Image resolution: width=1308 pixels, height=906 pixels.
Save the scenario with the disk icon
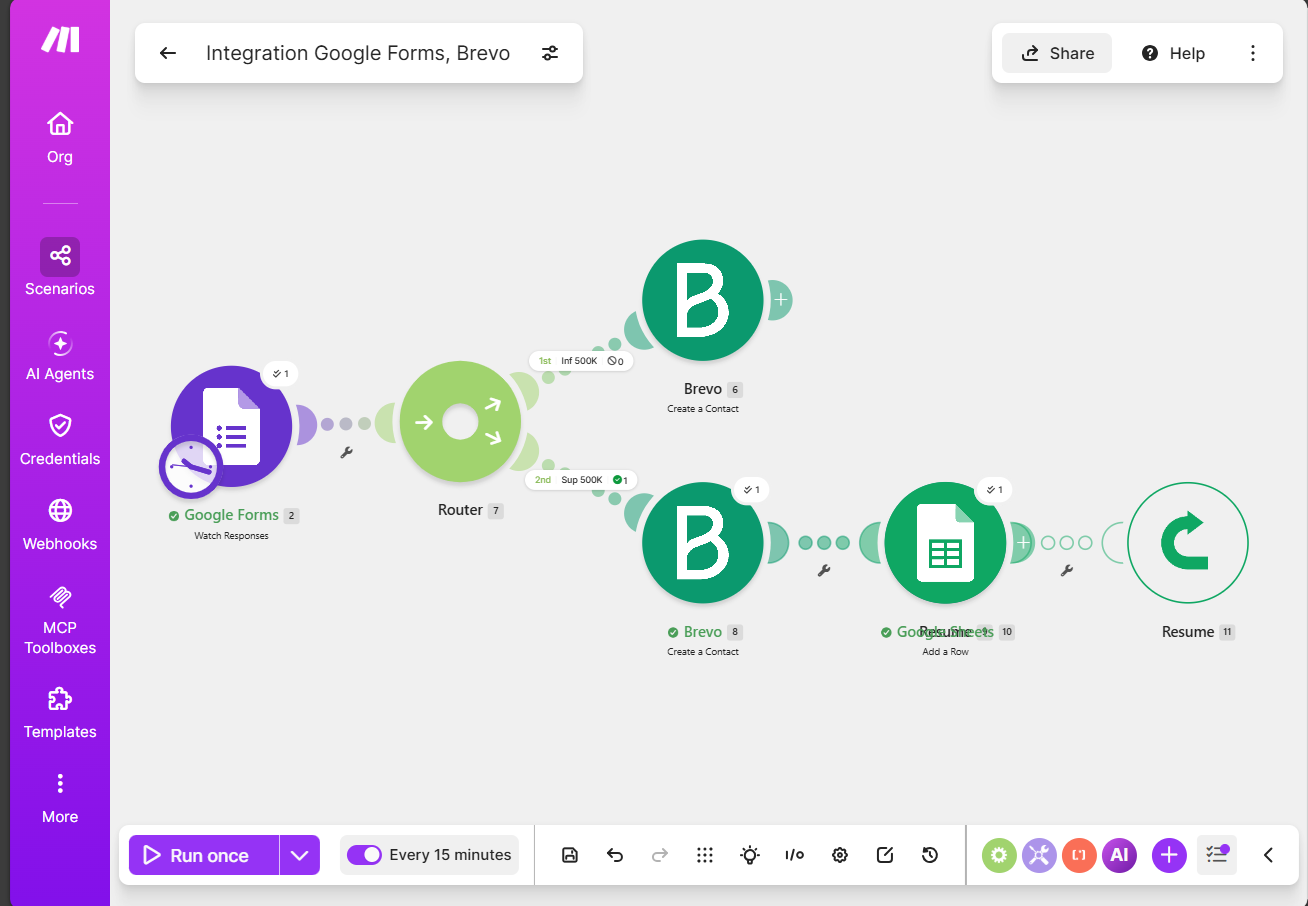(x=570, y=855)
